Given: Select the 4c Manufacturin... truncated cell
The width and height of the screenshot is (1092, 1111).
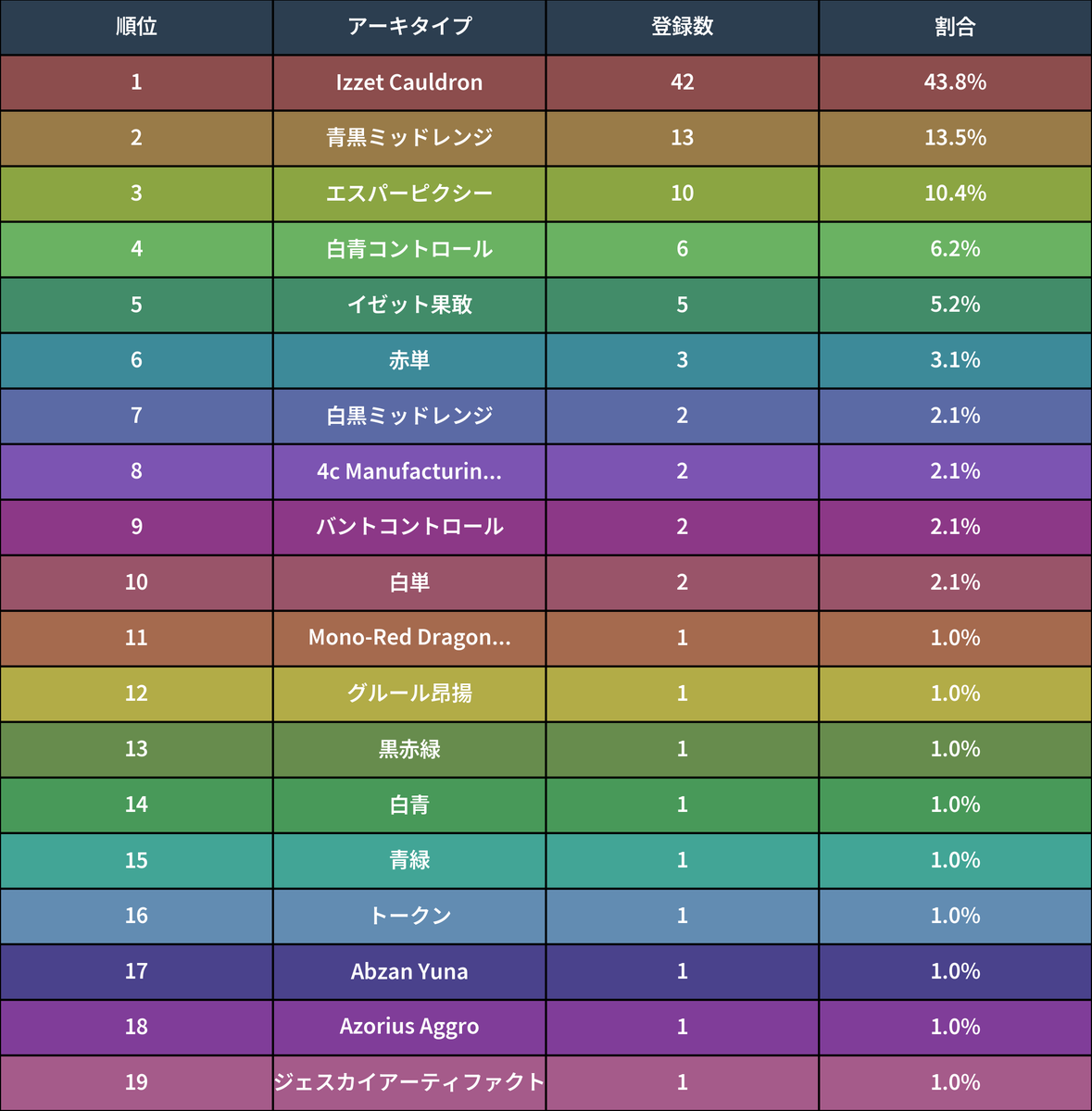Looking at the screenshot, I should tap(409, 471).
